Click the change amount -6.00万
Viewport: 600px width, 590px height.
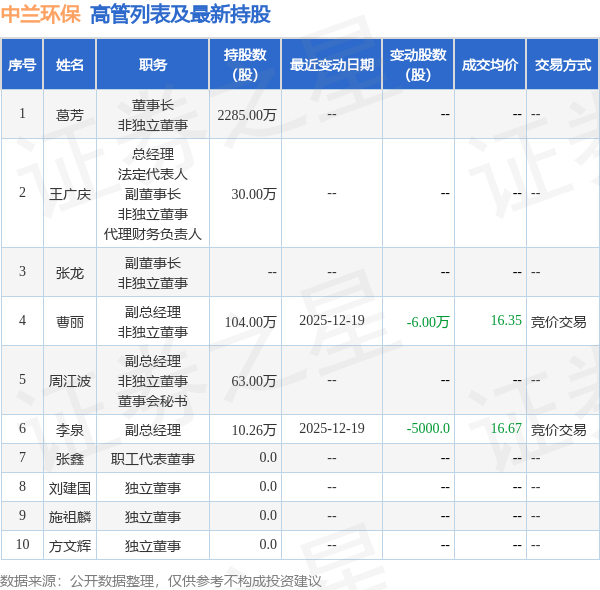point(428,322)
